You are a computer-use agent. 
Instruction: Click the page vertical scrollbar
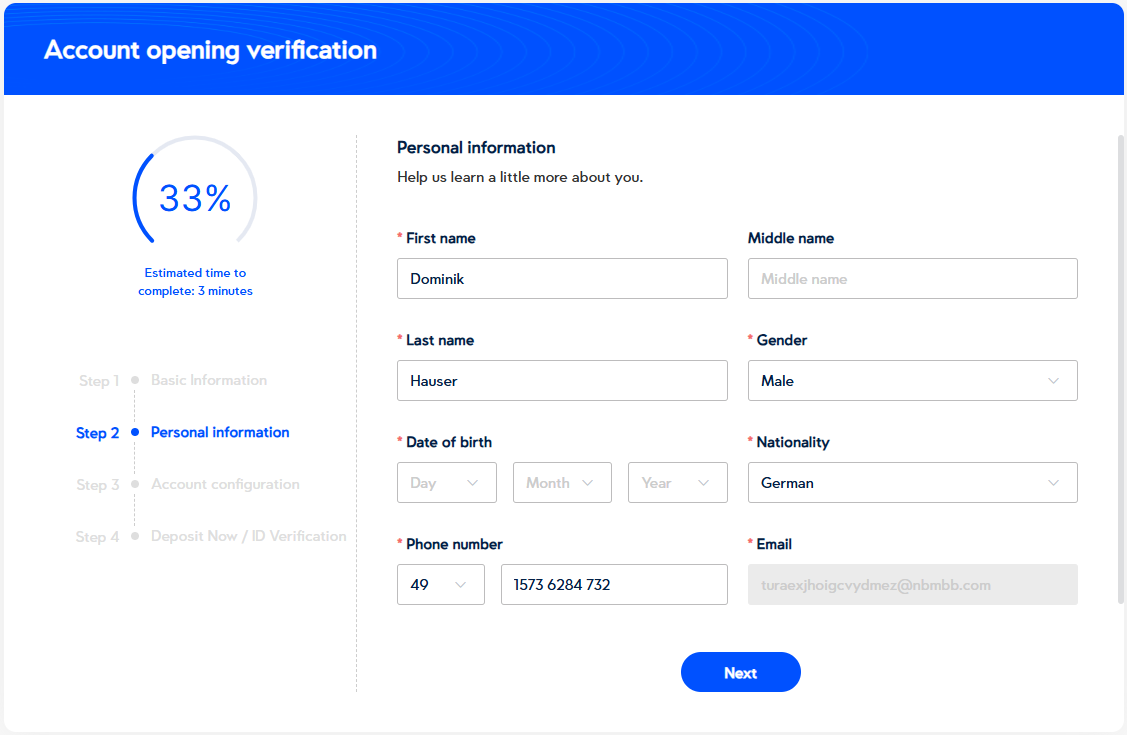coord(1121,369)
